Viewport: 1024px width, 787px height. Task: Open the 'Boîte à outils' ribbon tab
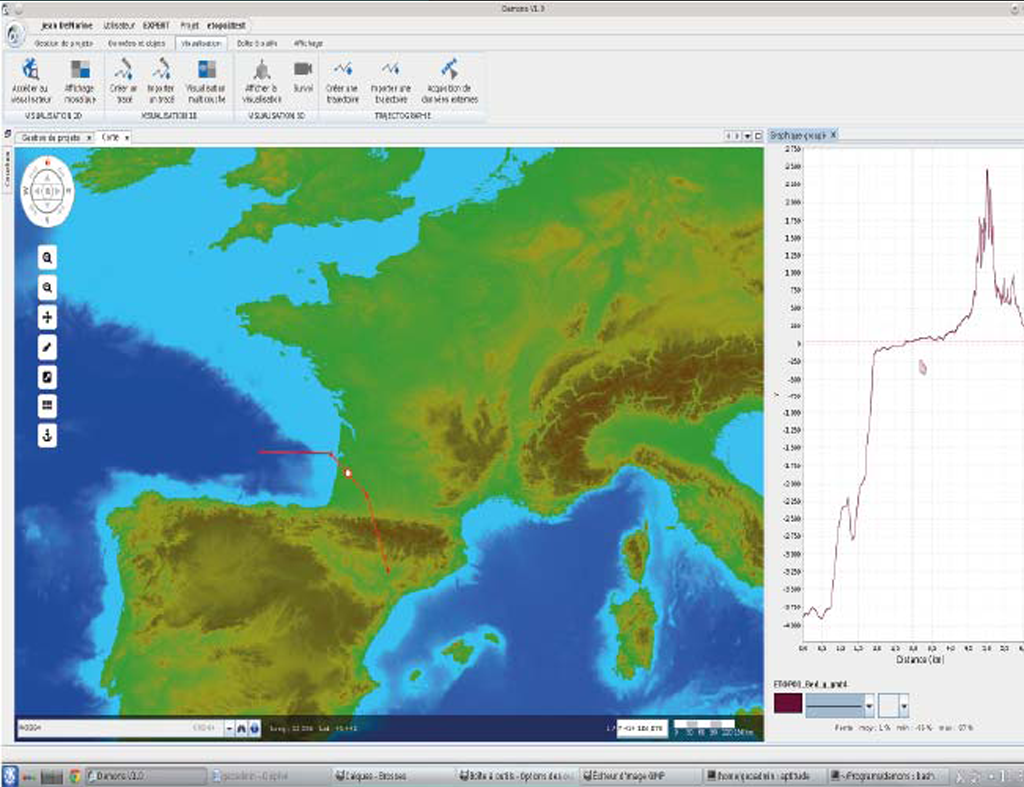coord(257,44)
